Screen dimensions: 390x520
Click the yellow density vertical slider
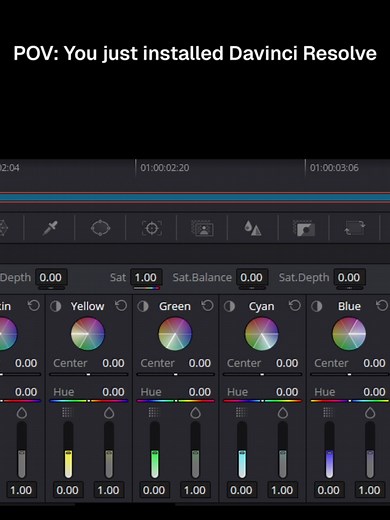tap(68, 450)
